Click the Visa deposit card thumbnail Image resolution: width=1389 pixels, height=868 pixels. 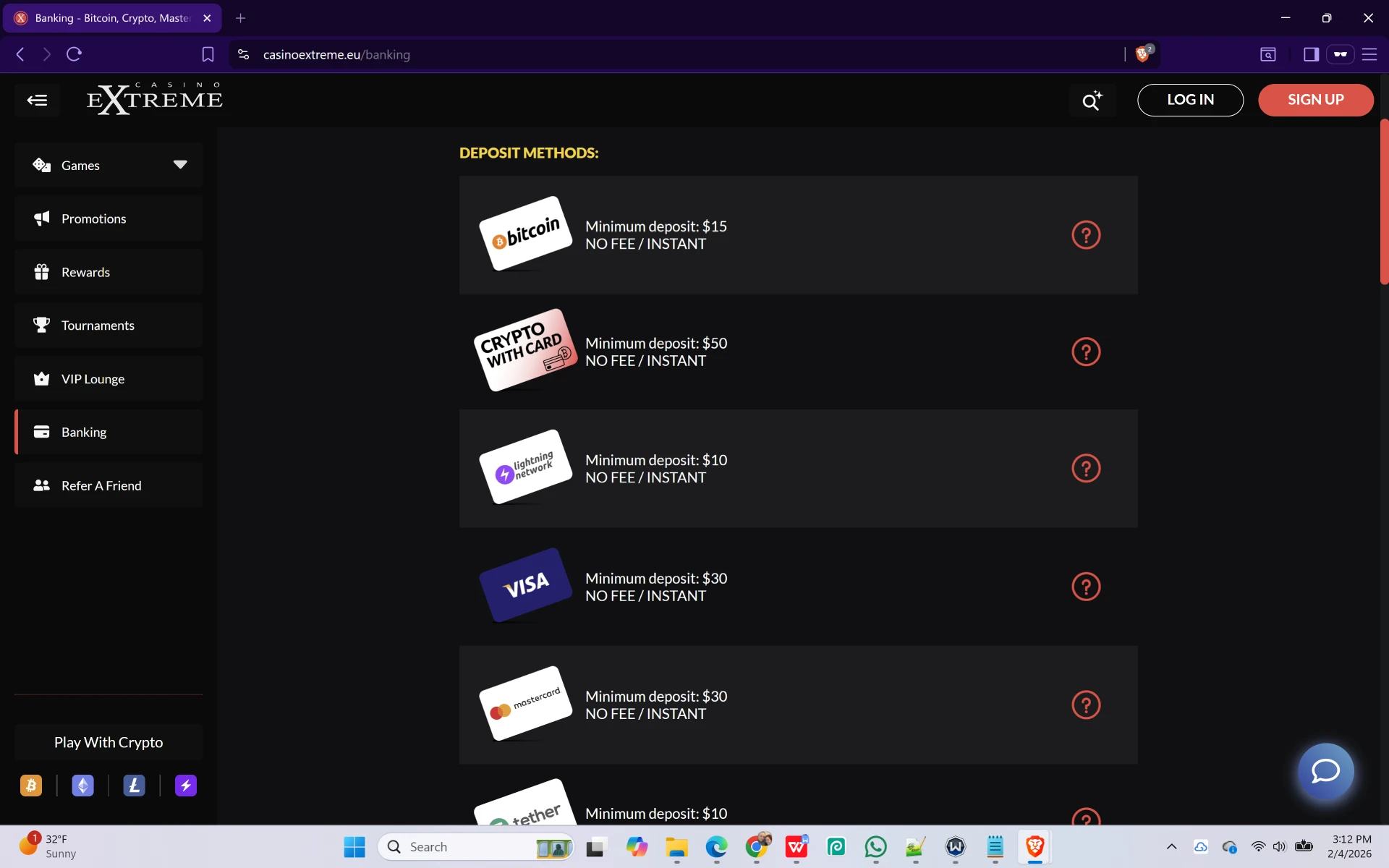526,585
